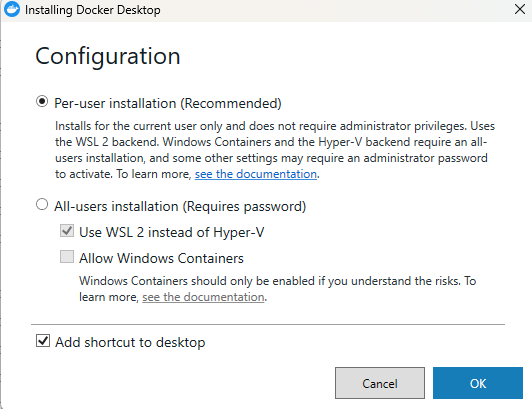The height and width of the screenshot is (409, 532).
Task: Click the 'All-users installation (Requires password)' label text
Action: 180,206
